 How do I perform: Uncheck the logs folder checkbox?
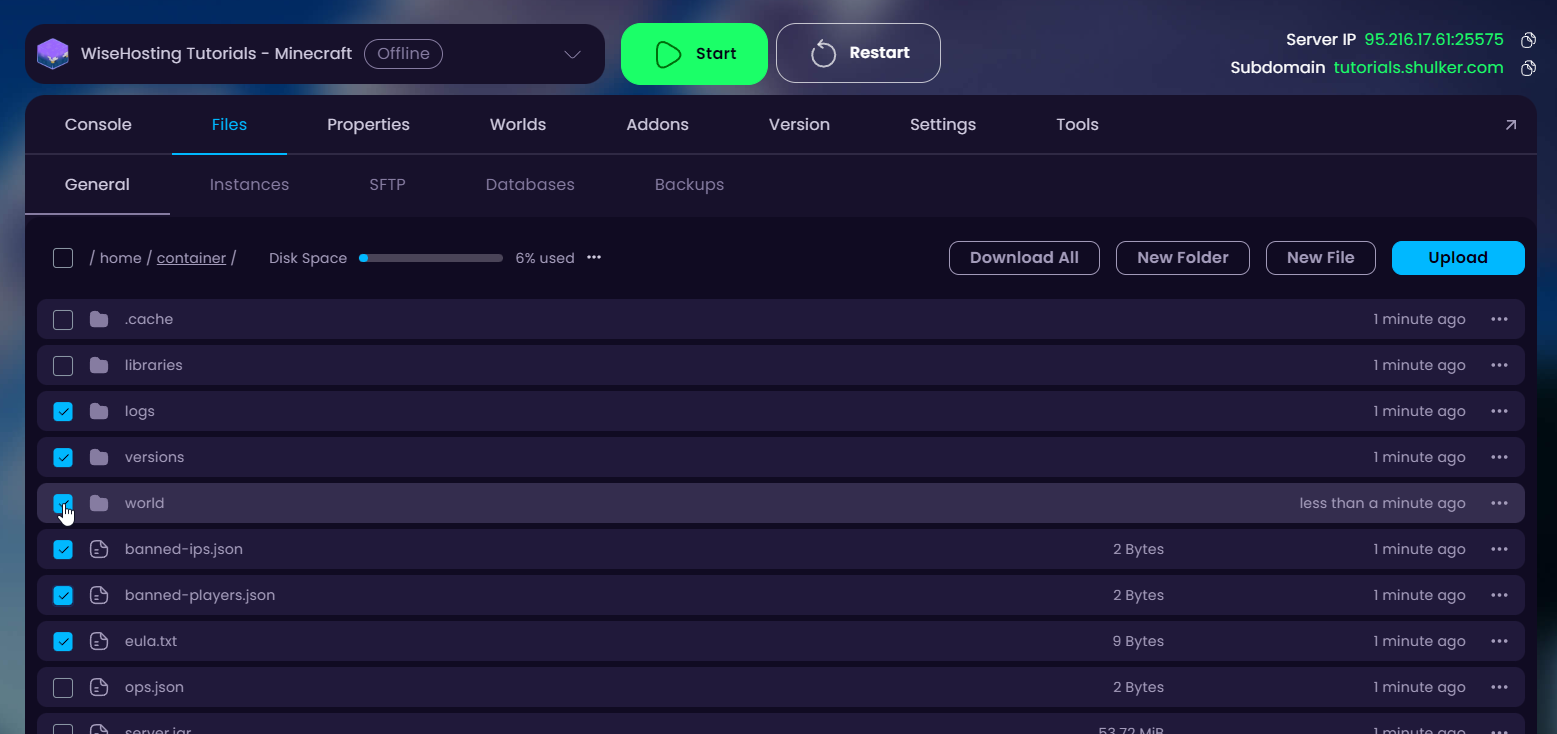(63, 411)
